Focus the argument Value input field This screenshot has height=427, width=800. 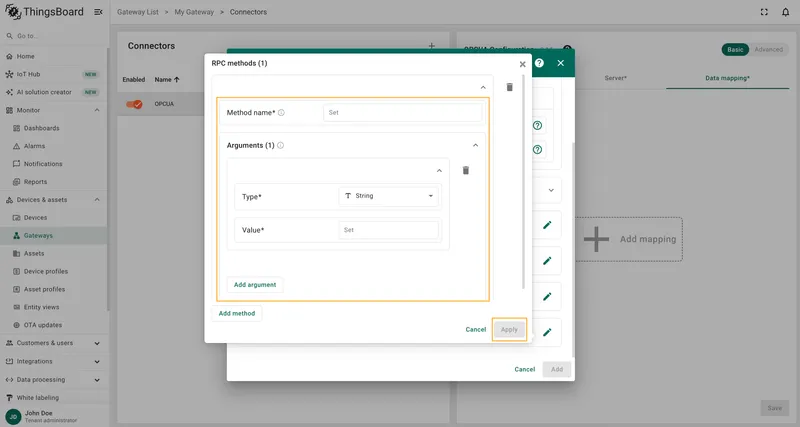coord(388,230)
